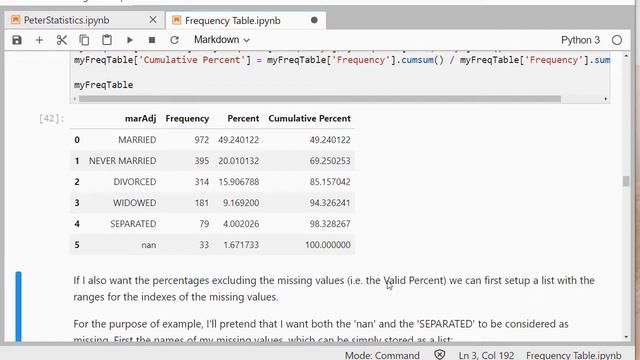Click 'Mode: Command' in the status bar
The image size is (640, 360).
click(x=382, y=355)
